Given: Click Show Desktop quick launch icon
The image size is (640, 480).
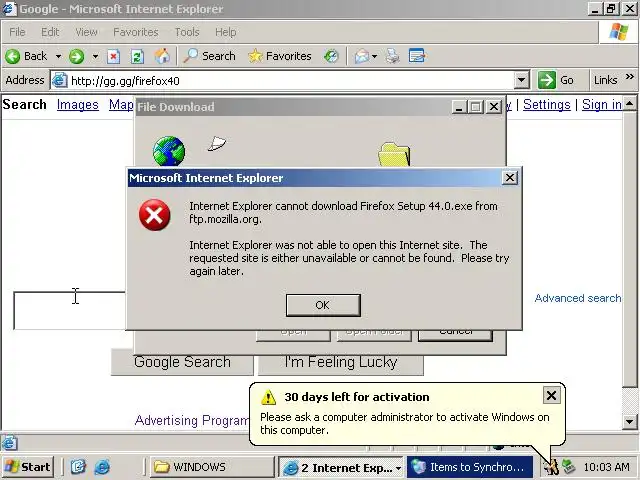Looking at the screenshot, I should click(x=78, y=467).
